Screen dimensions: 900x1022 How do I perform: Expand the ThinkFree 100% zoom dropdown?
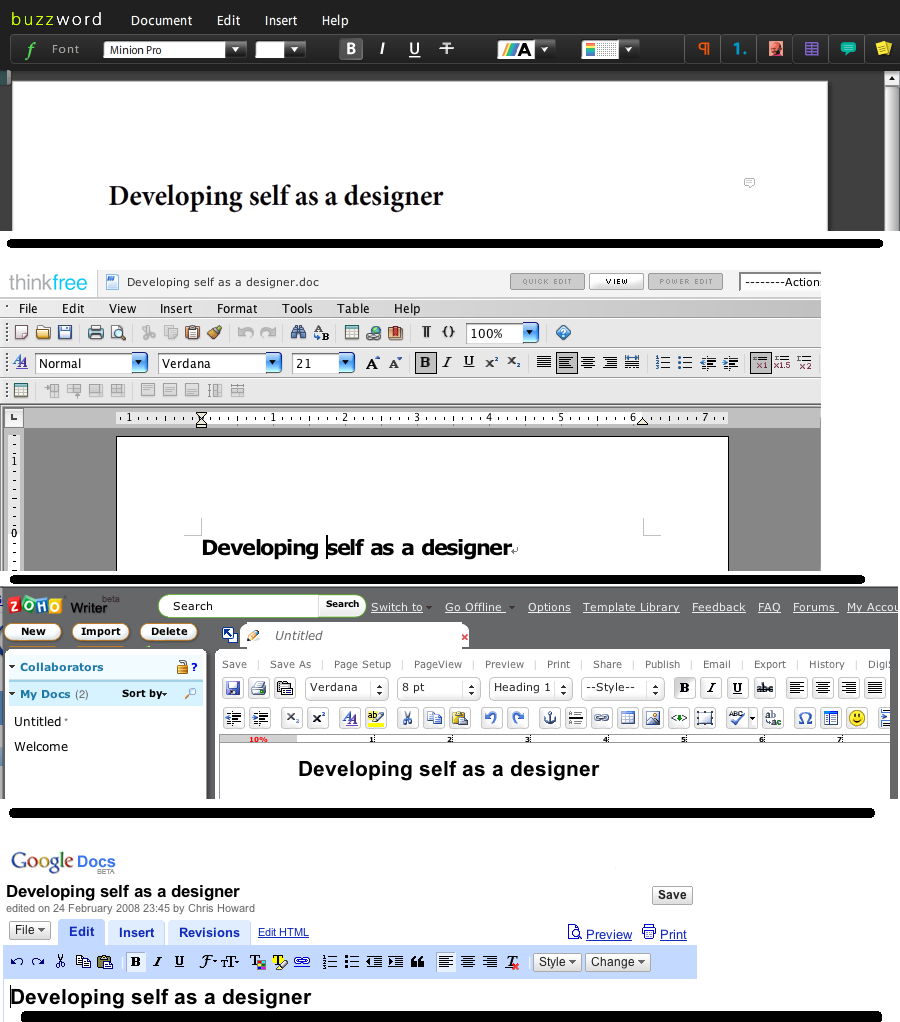(x=530, y=333)
